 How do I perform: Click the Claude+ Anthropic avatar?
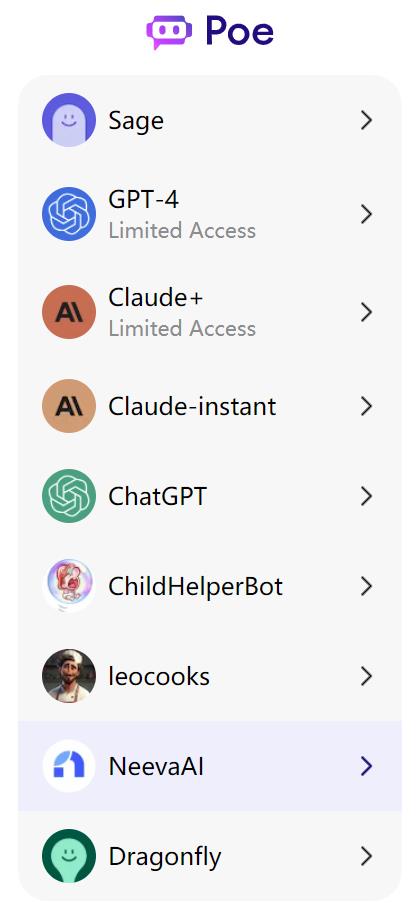pyautogui.click(x=69, y=312)
